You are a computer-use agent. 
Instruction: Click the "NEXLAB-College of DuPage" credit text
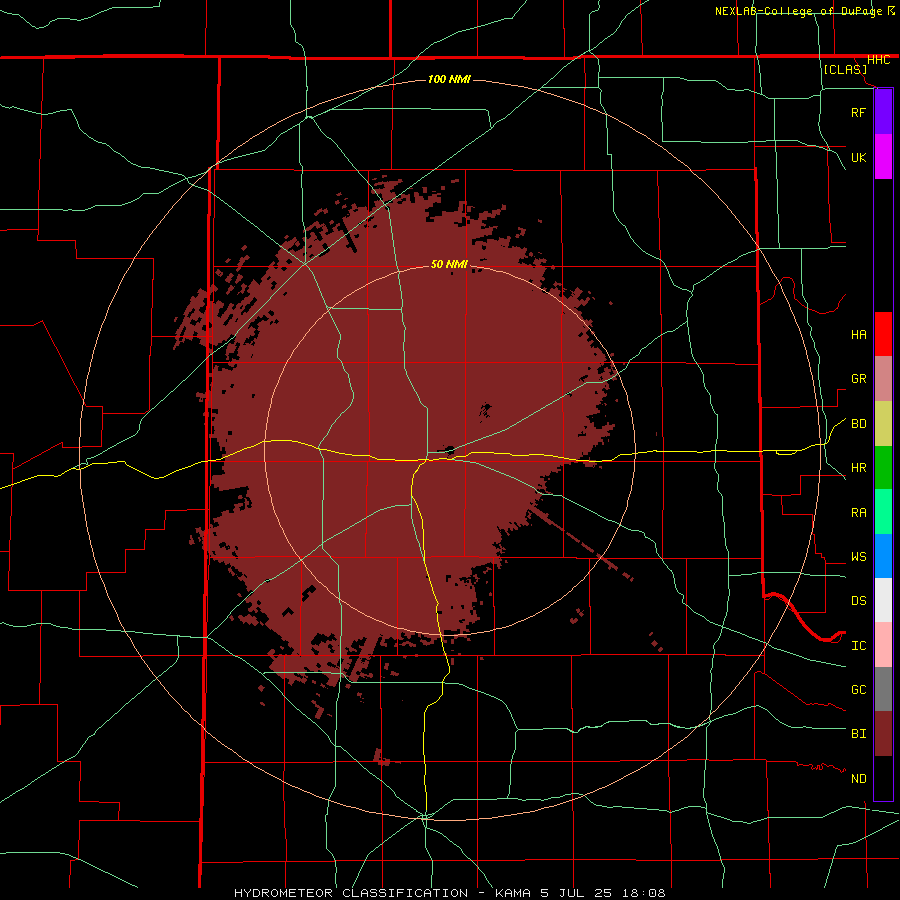pos(800,11)
